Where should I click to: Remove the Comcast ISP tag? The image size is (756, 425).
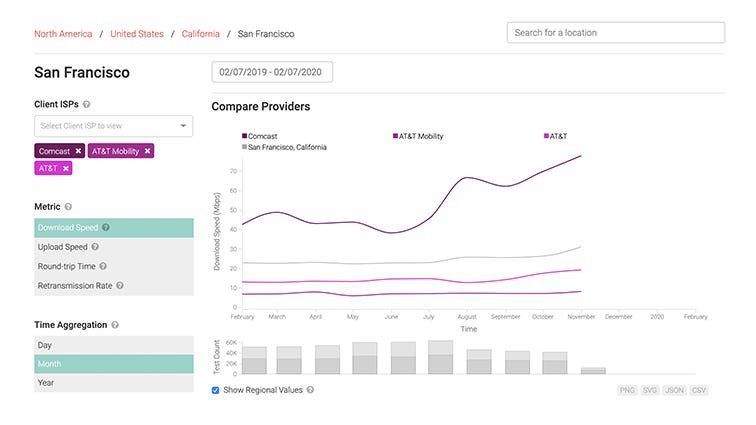78,151
